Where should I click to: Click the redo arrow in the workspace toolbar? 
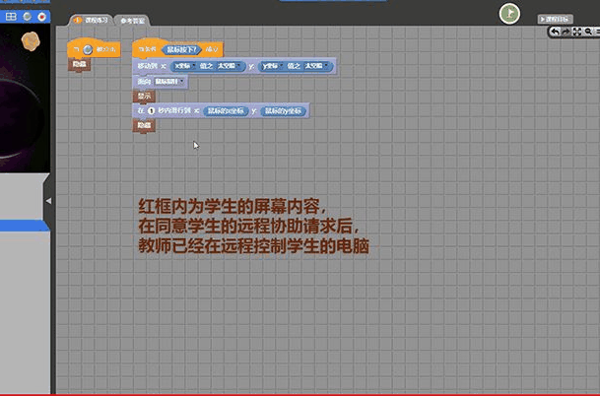click(566, 32)
